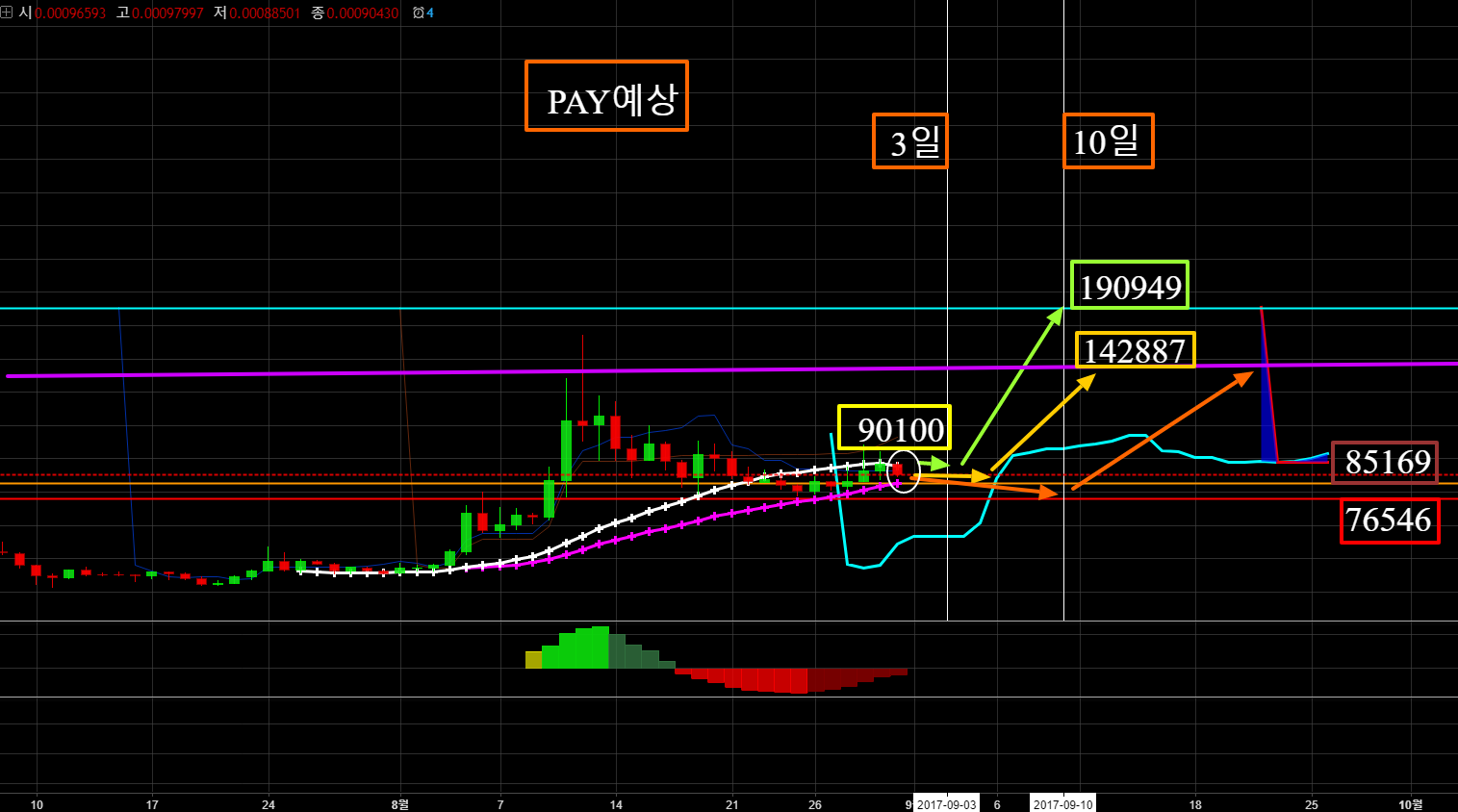
Task: Click the 18 date tick on time axis
Action: pos(1195,804)
